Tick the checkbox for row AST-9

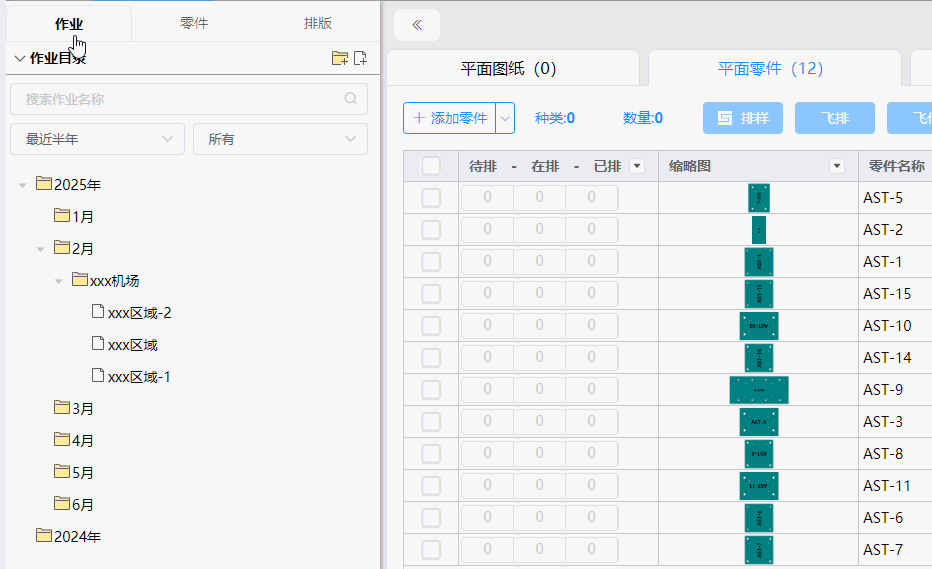431,390
